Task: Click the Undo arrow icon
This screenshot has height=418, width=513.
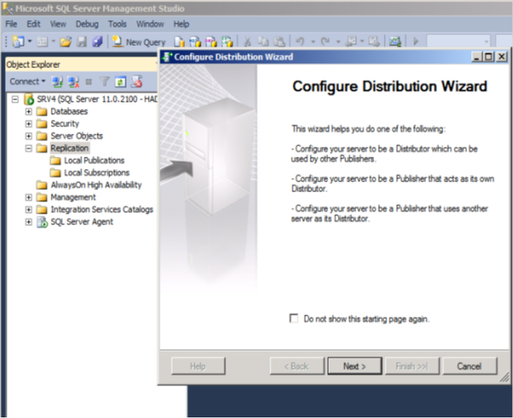Action: pyautogui.click(x=300, y=42)
